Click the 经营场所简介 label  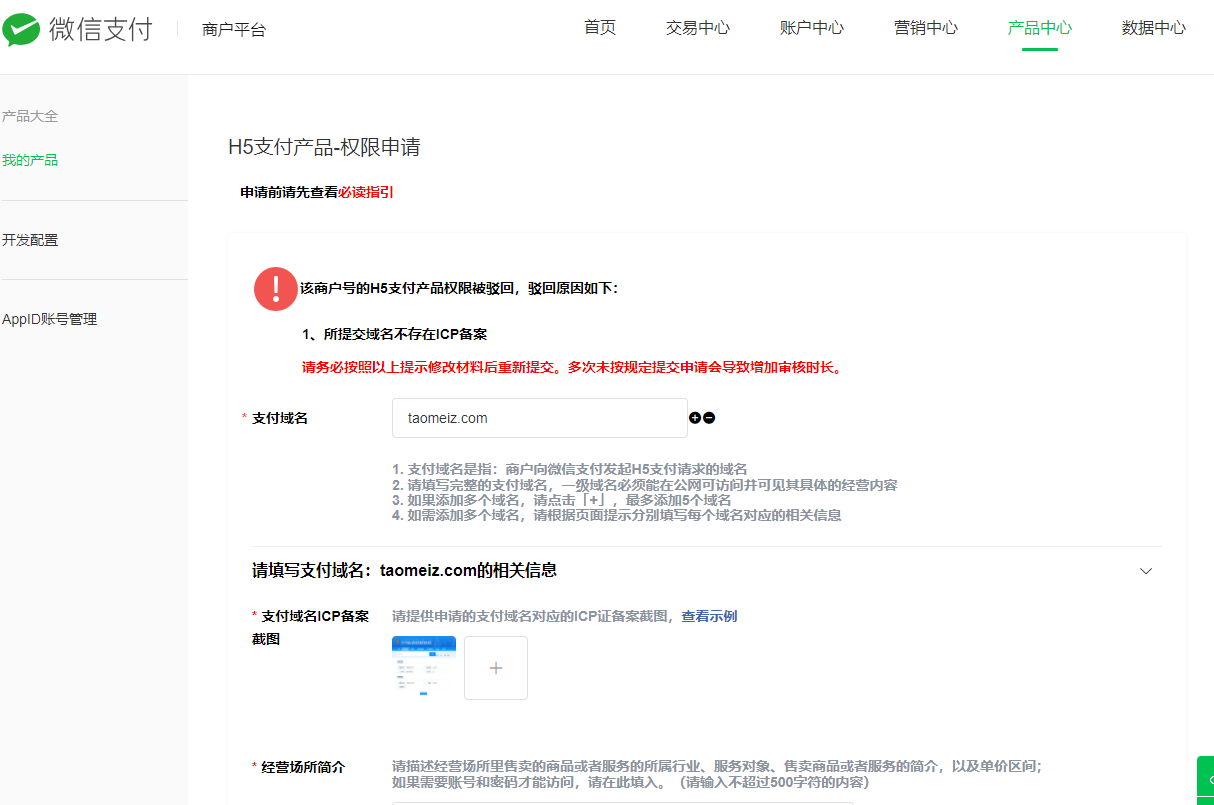coord(303,767)
